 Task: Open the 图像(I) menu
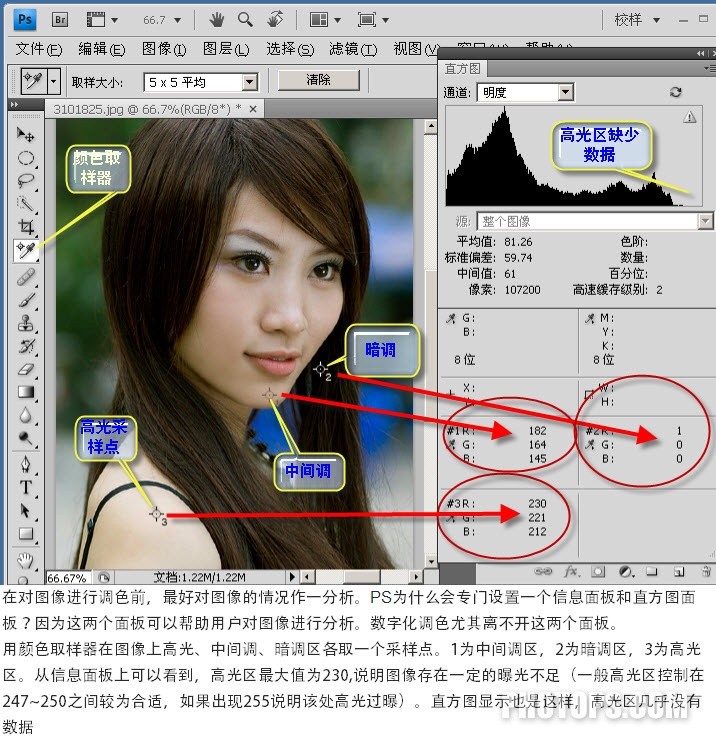164,49
